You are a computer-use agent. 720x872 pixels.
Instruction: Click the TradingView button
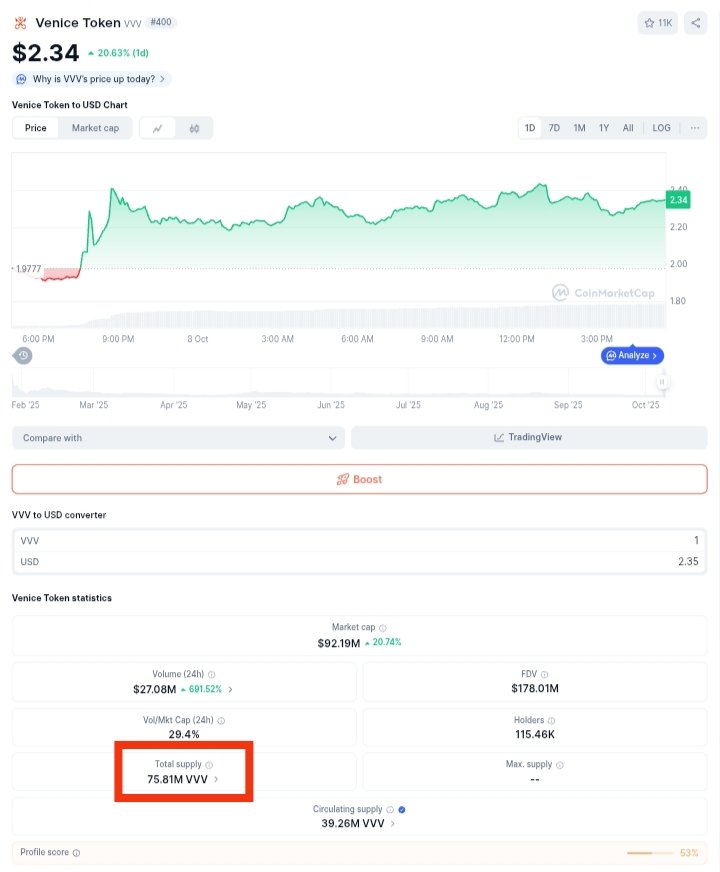(529, 438)
